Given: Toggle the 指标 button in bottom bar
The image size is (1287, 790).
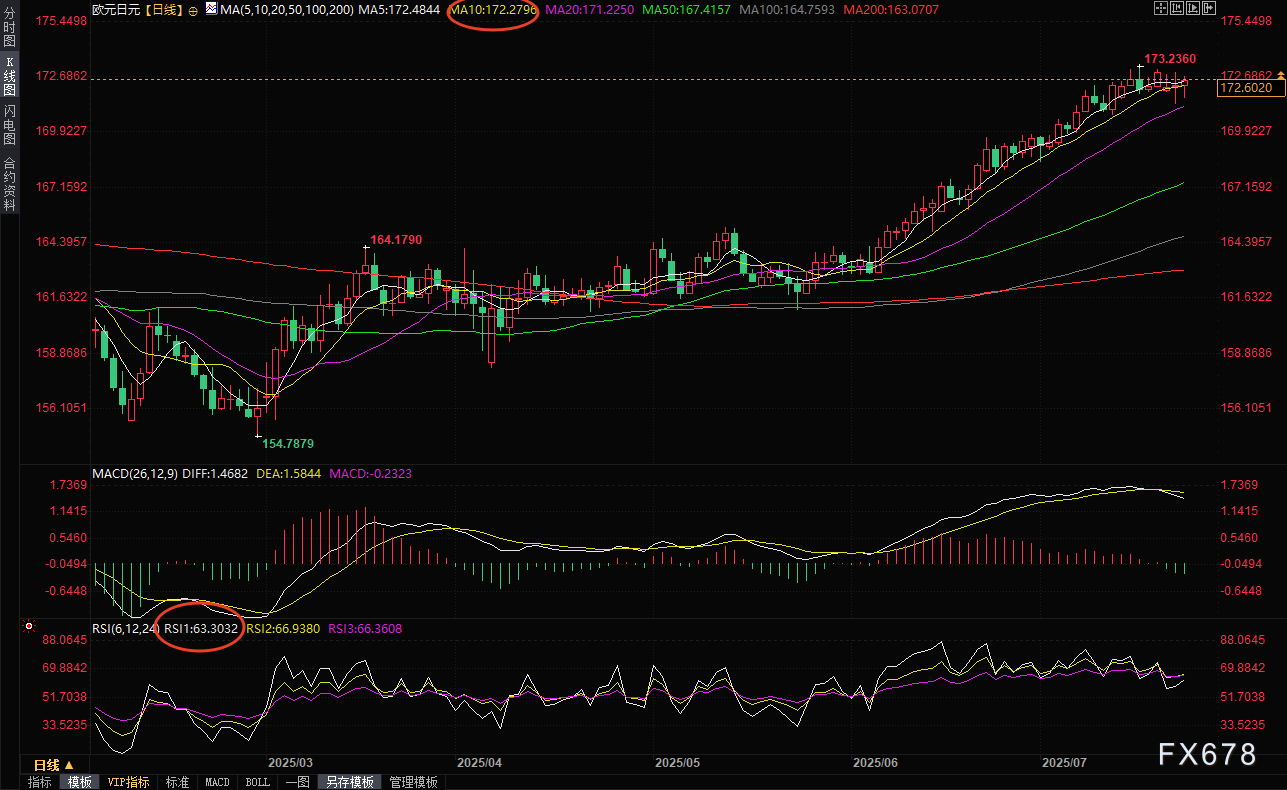Looking at the screenshot, I should tap(40, 782).
